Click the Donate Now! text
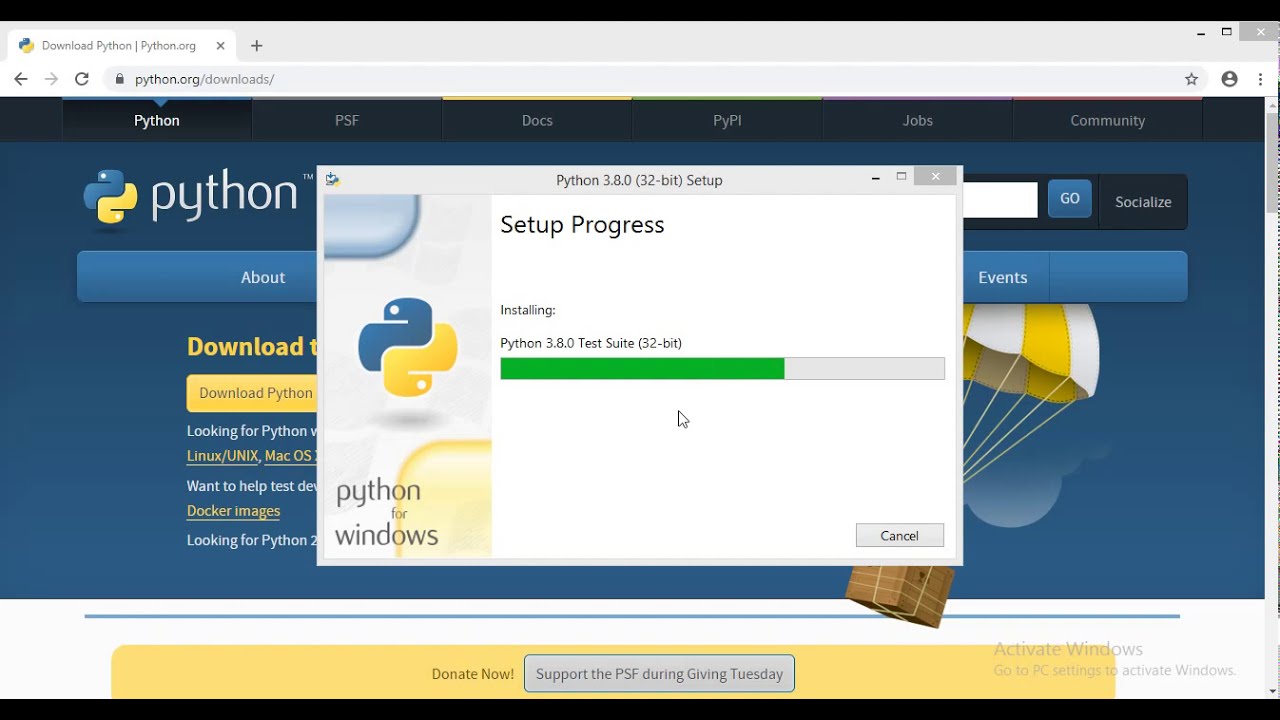 pos(473,674)
